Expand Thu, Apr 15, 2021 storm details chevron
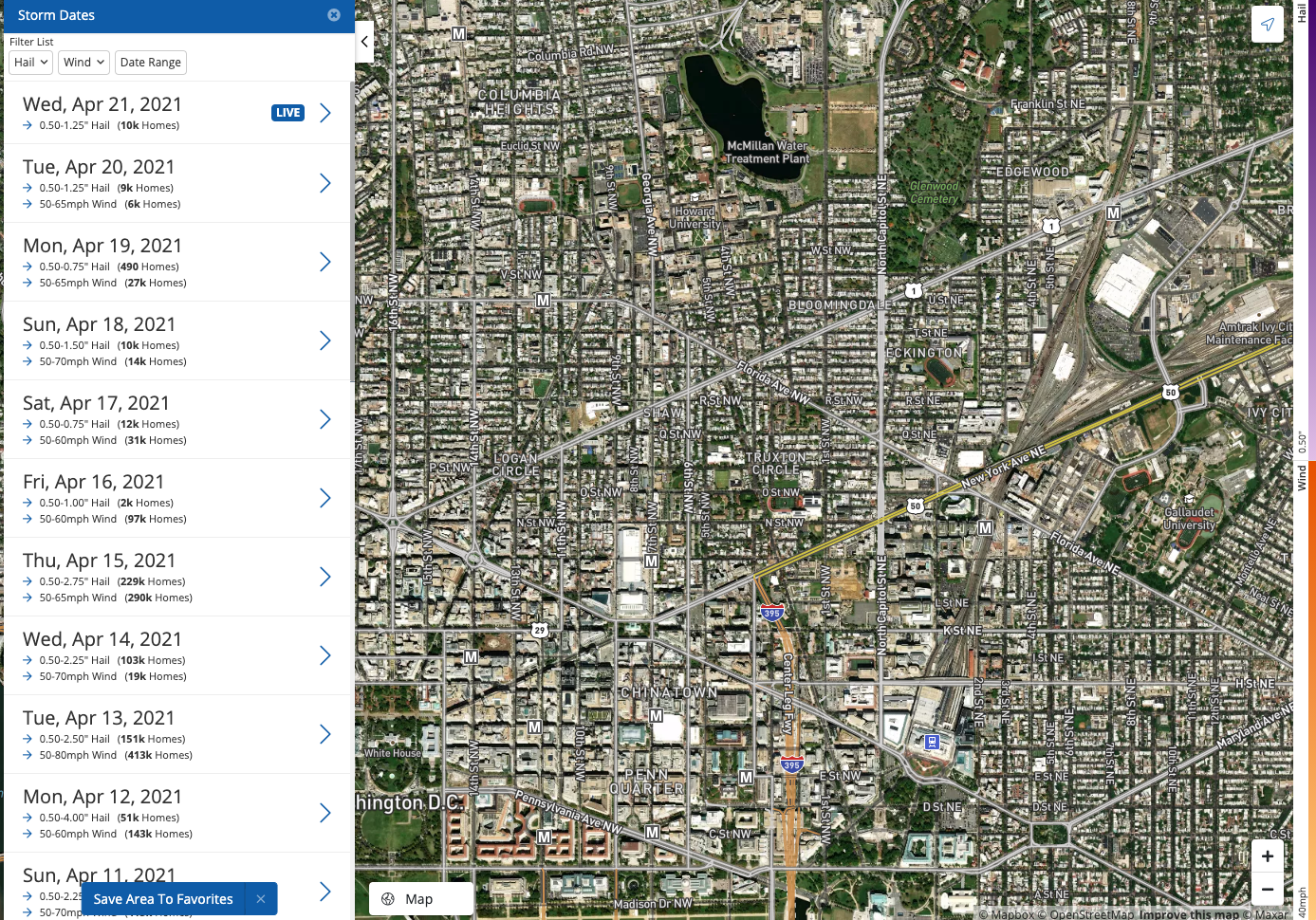Viewport: 1316px width, 920px height. (324, 577)
